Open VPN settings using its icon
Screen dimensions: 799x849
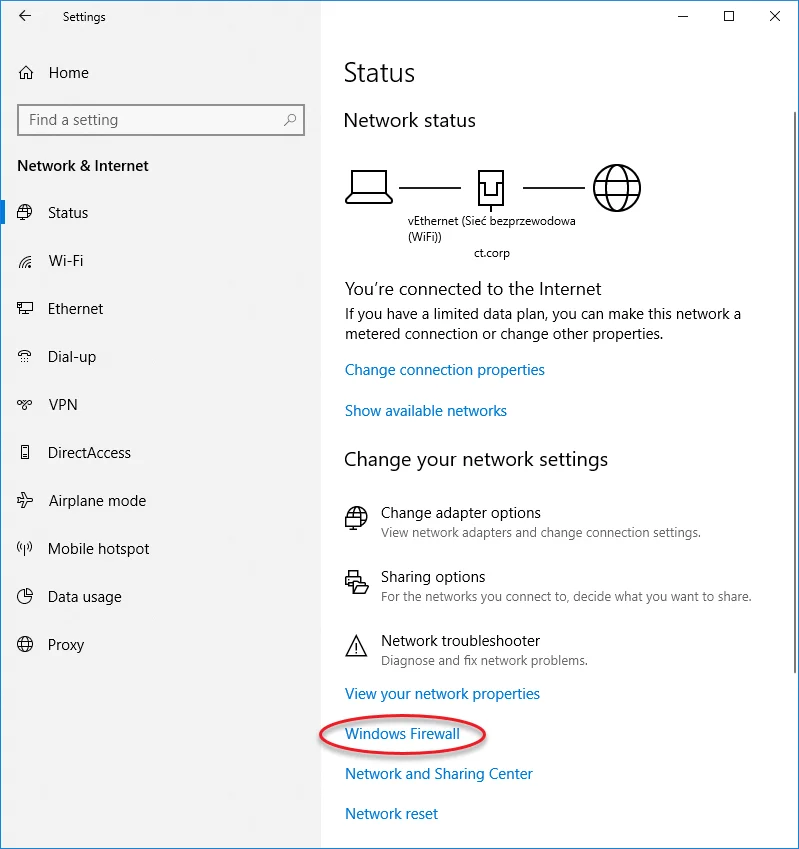point(25,405)
